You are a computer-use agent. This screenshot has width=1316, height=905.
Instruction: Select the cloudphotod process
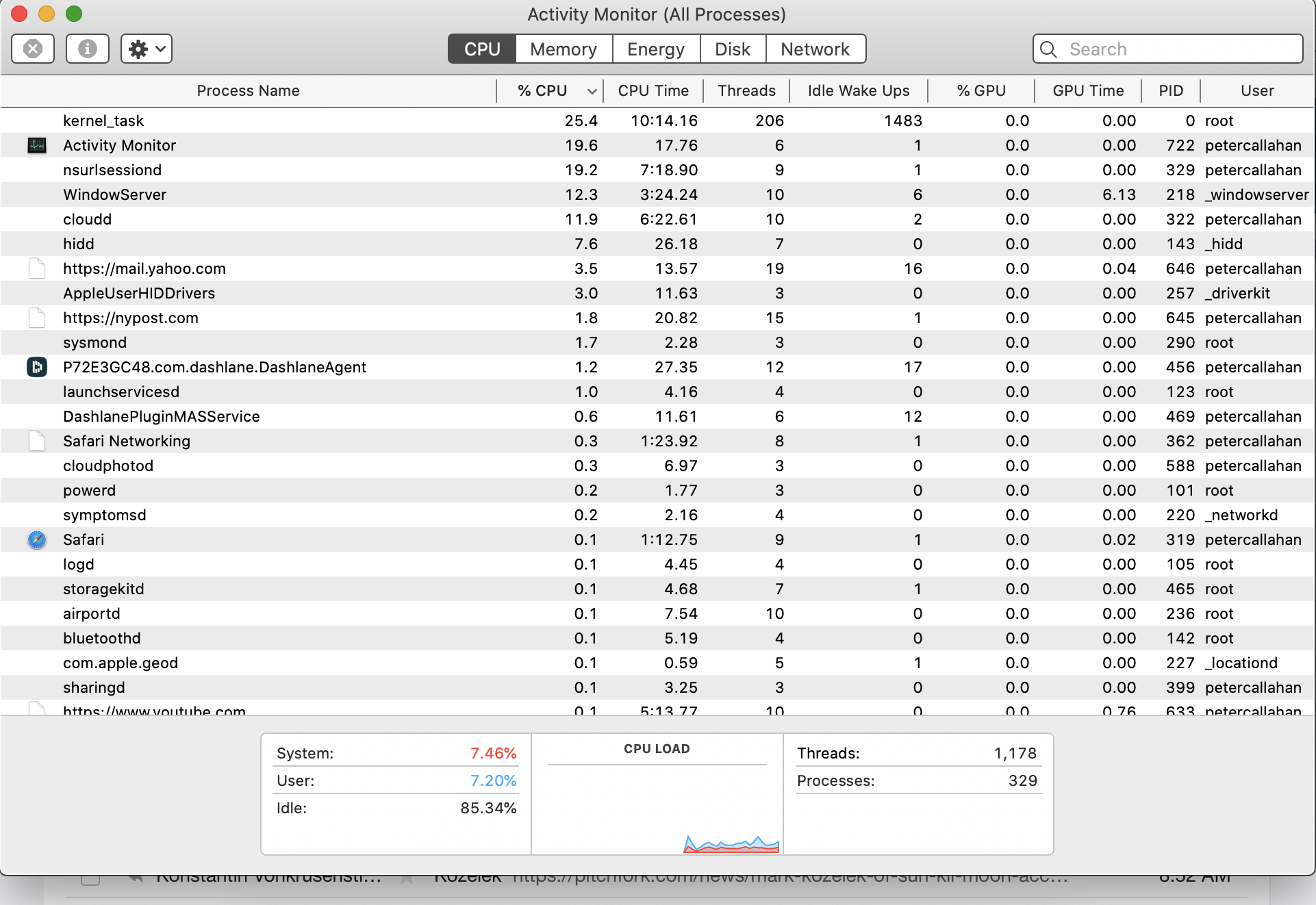click(657, 466)
